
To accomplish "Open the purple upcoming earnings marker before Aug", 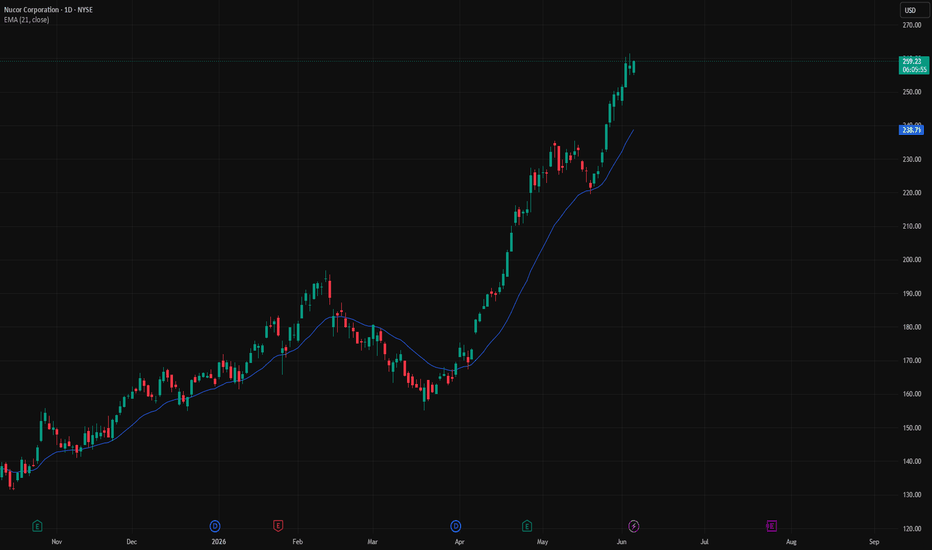I will (x=771, y=526).
